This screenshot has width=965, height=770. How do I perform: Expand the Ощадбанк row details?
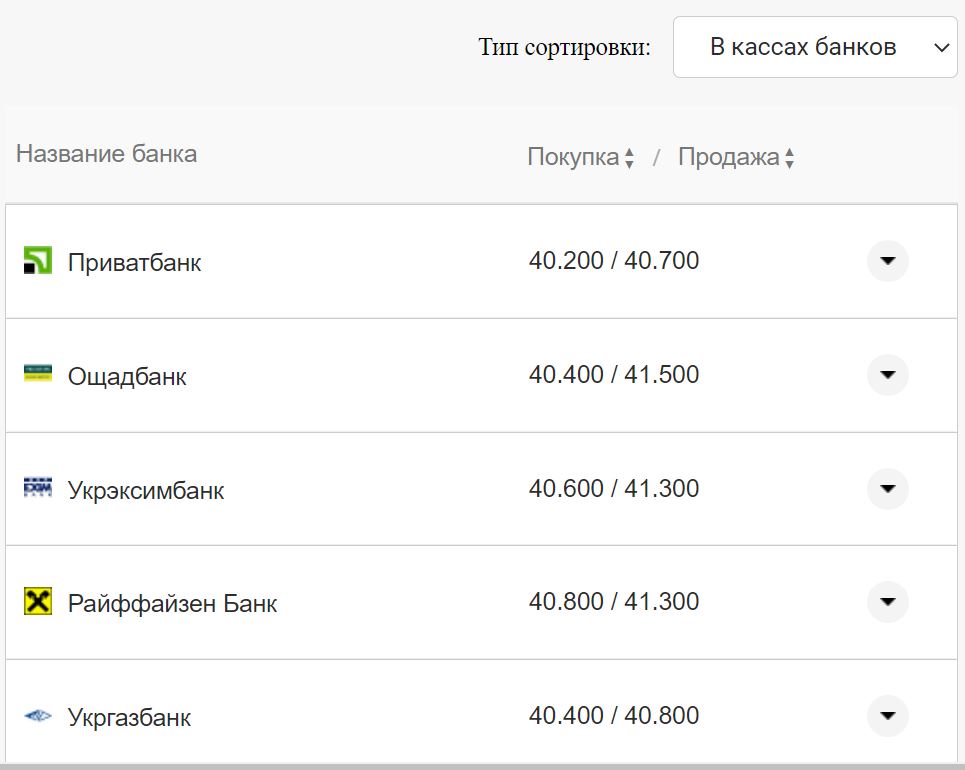[x=887, y=375]
